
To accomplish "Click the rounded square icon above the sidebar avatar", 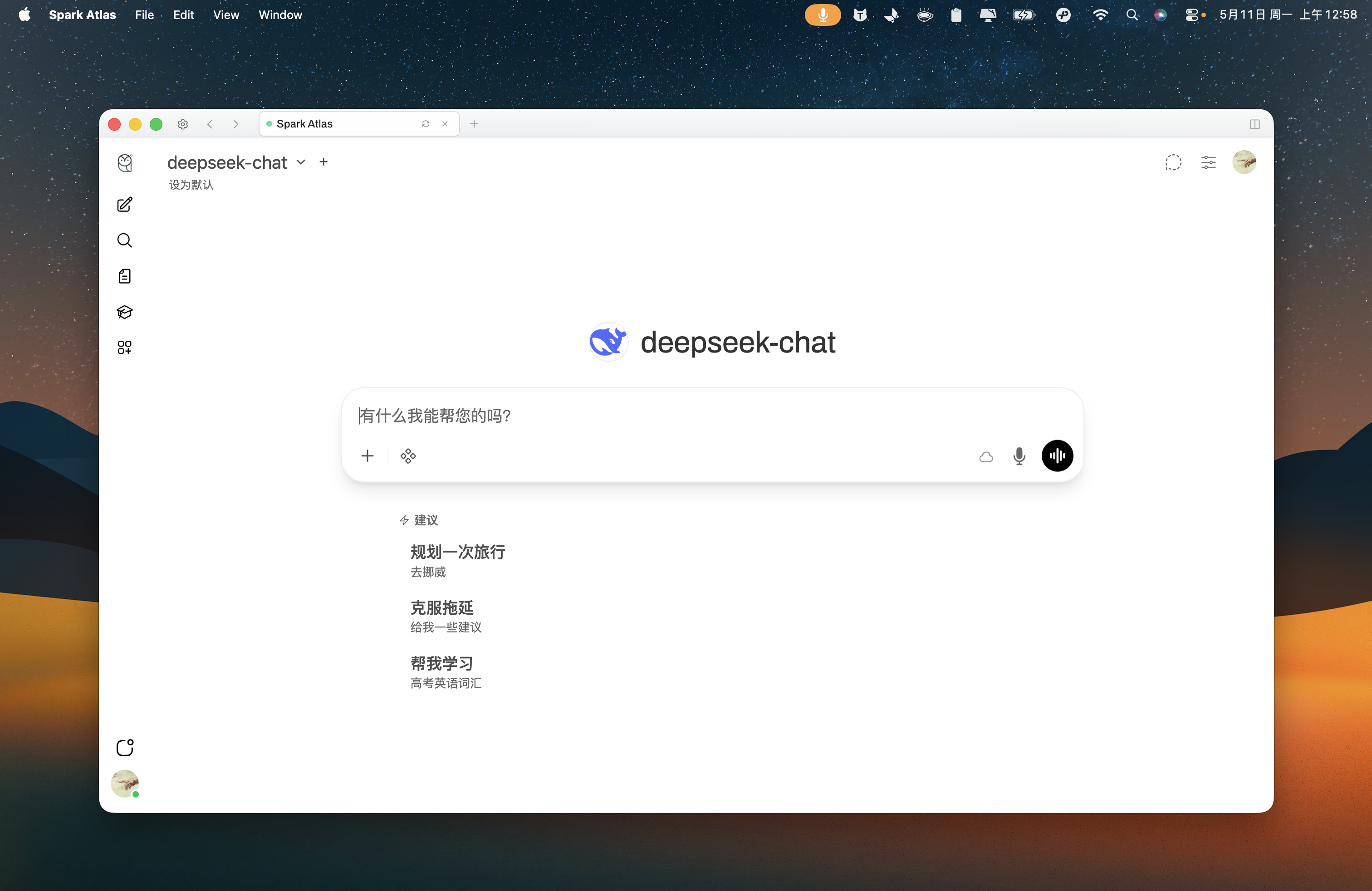I will click(x=124, y=748).
